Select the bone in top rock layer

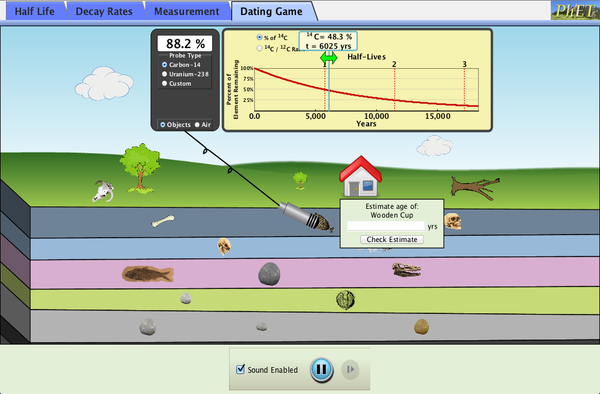point(163,221)
